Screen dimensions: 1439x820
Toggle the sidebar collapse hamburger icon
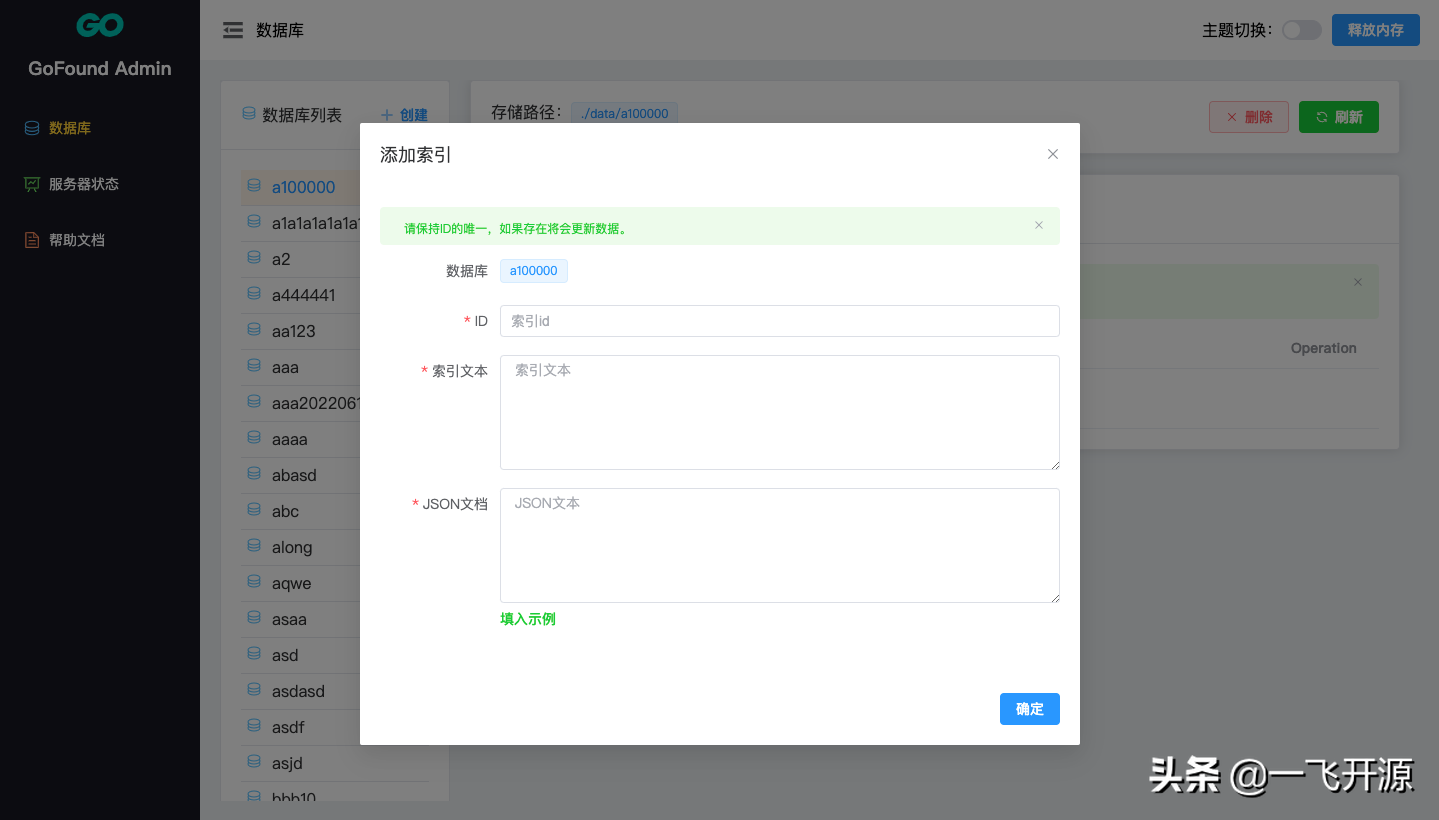(x=233, y=31)
